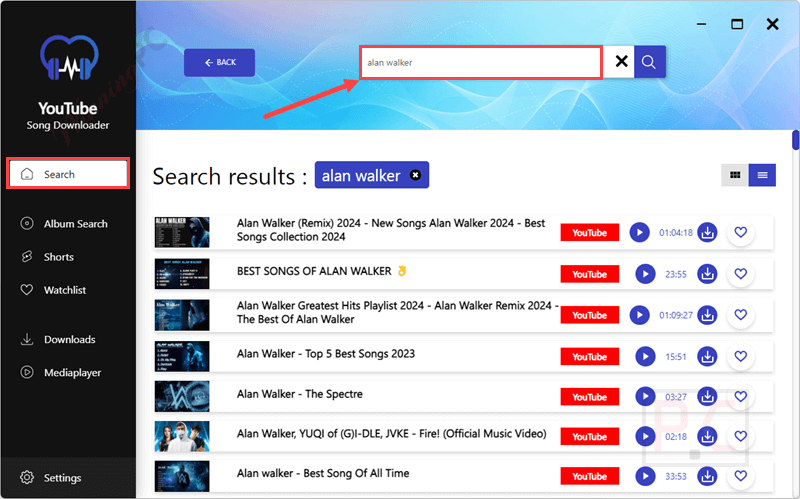The image size is (800, 499).
Task: Remove the 'alan walker' search tag
Action: [x=416, y=176]
